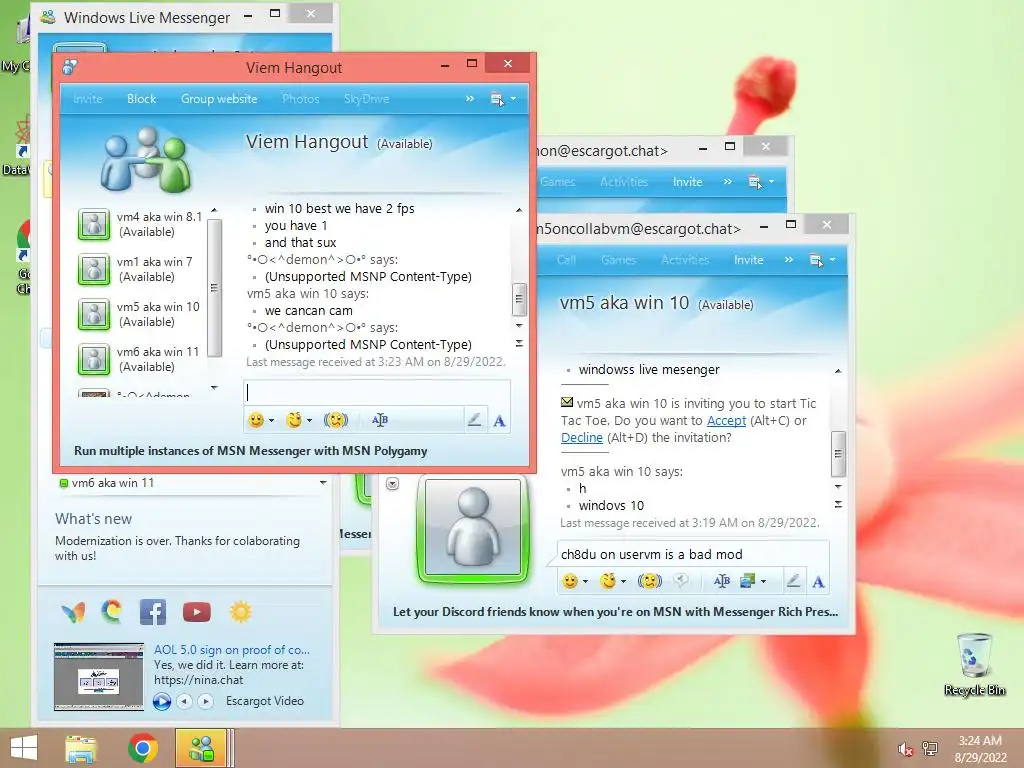Click AOL video thumbnail in Messenger window

[x=99, y=677]
